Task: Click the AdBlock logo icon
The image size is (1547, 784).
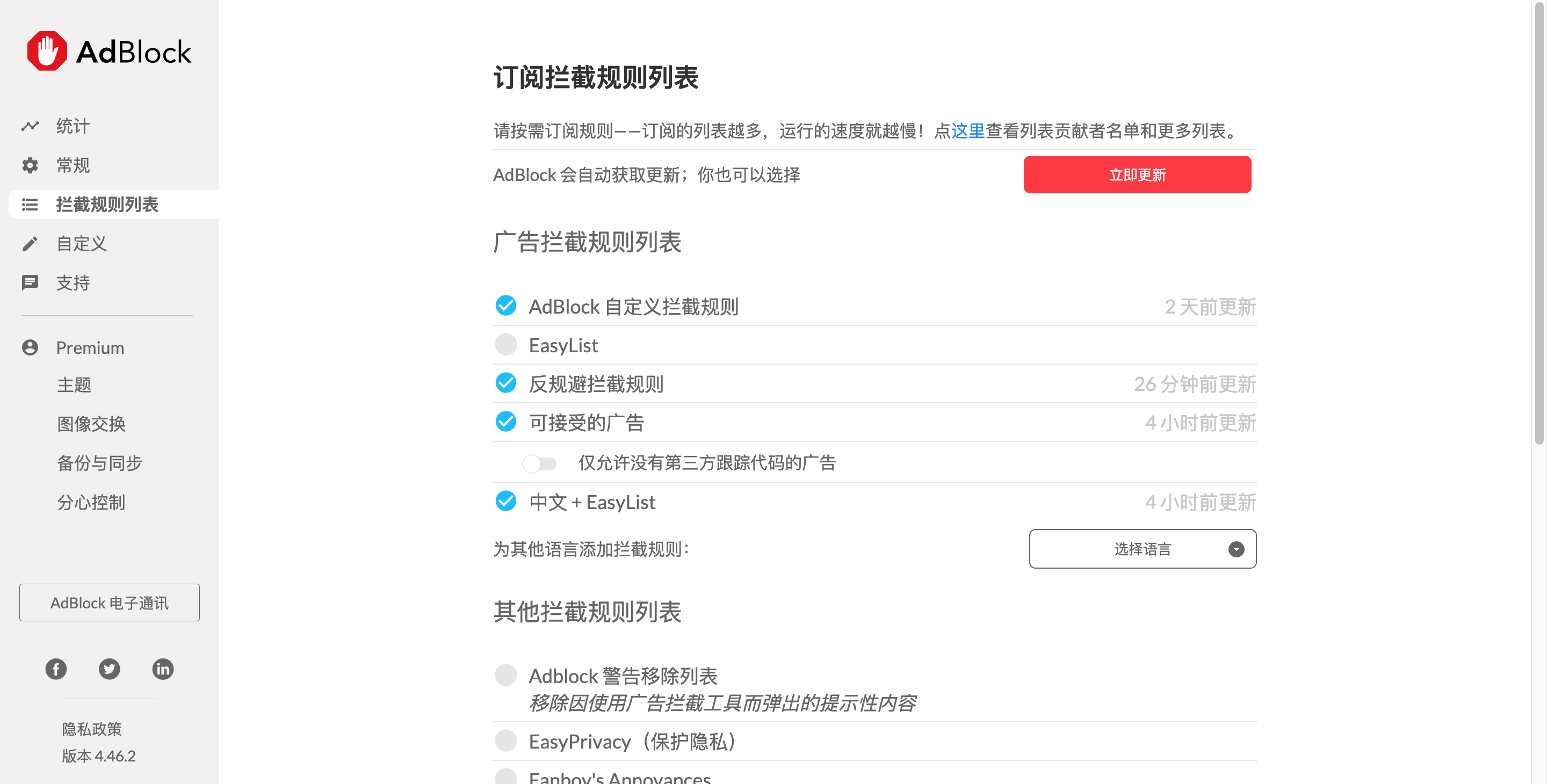Action: click(x=47, y=51)
